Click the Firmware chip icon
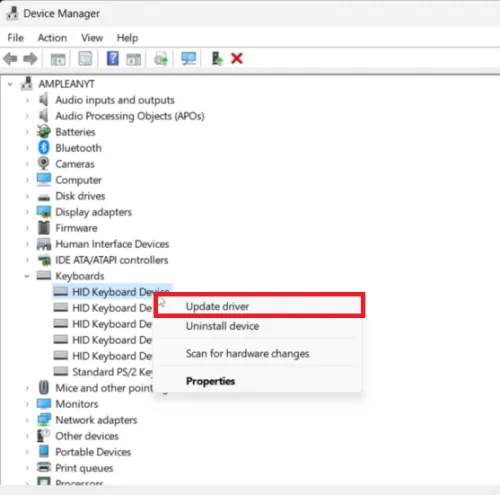Screen dimensions: 500x495 point(44,228)
